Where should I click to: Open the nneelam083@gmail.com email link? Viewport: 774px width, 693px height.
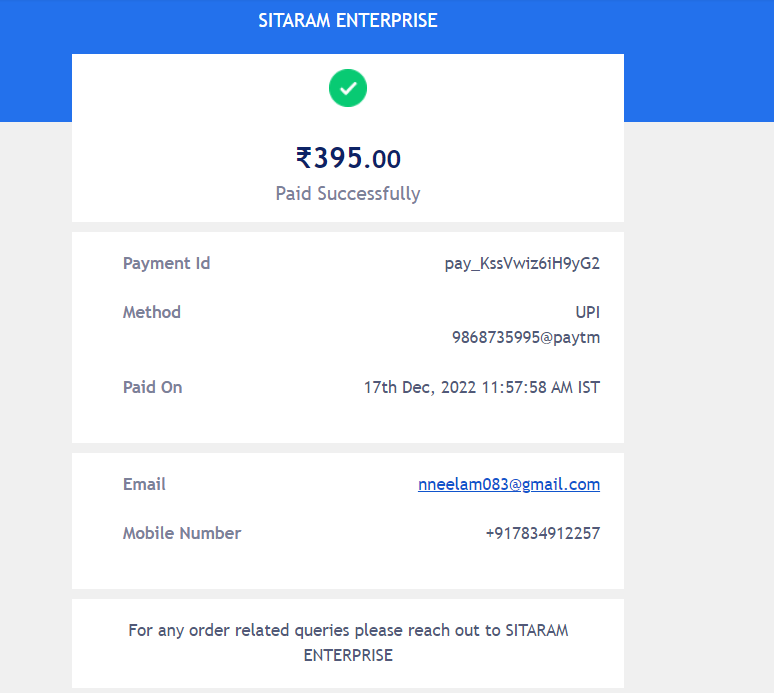509,485
